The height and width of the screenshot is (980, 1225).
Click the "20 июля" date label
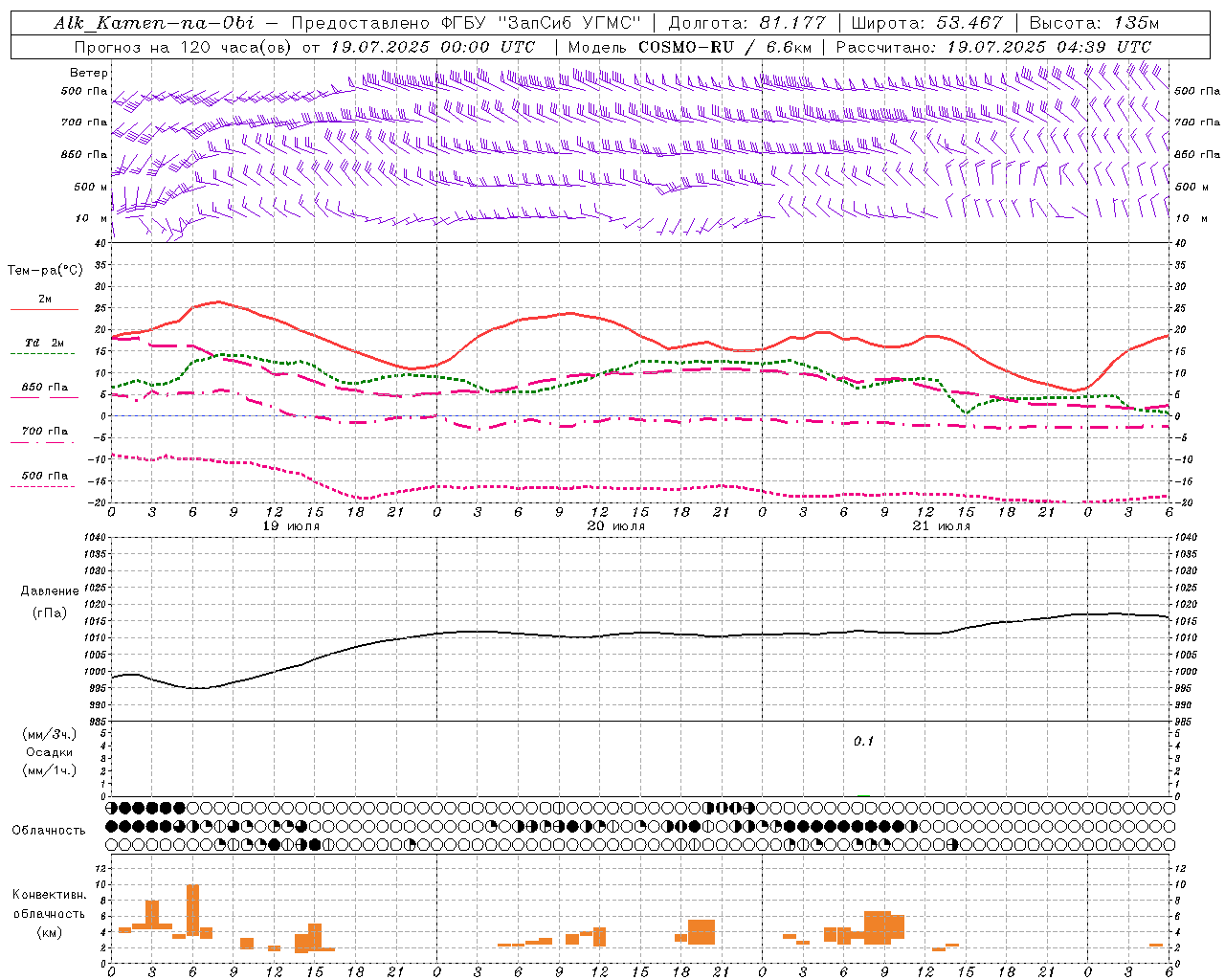point(616,526)
